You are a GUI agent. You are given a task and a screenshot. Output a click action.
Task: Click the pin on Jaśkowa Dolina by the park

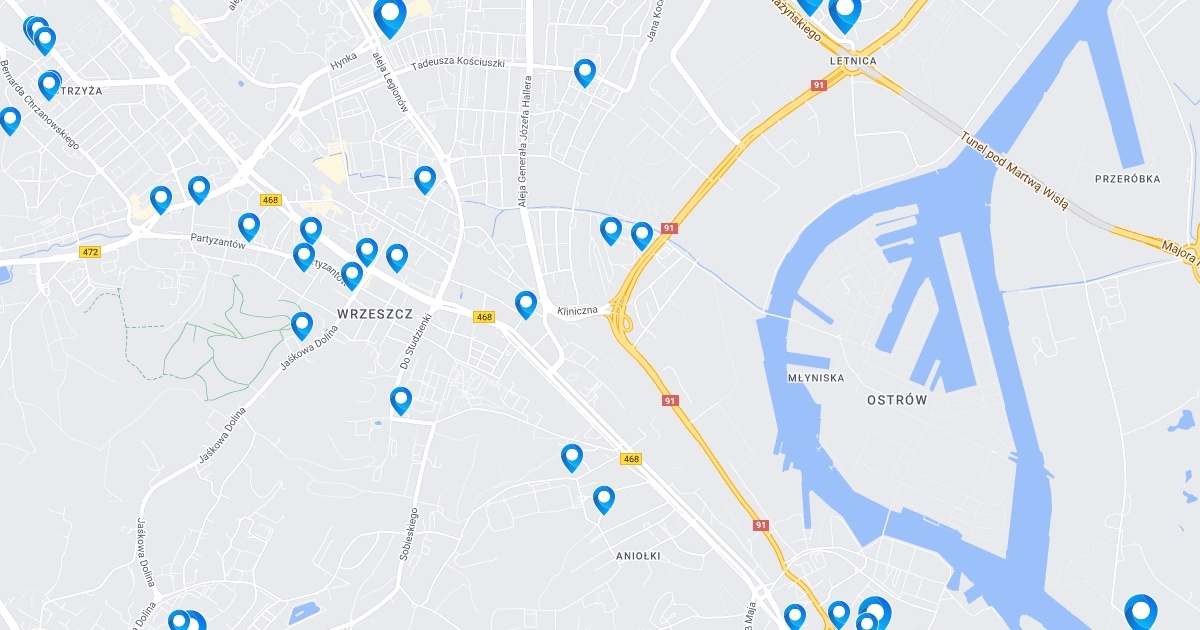coord(302,325)
